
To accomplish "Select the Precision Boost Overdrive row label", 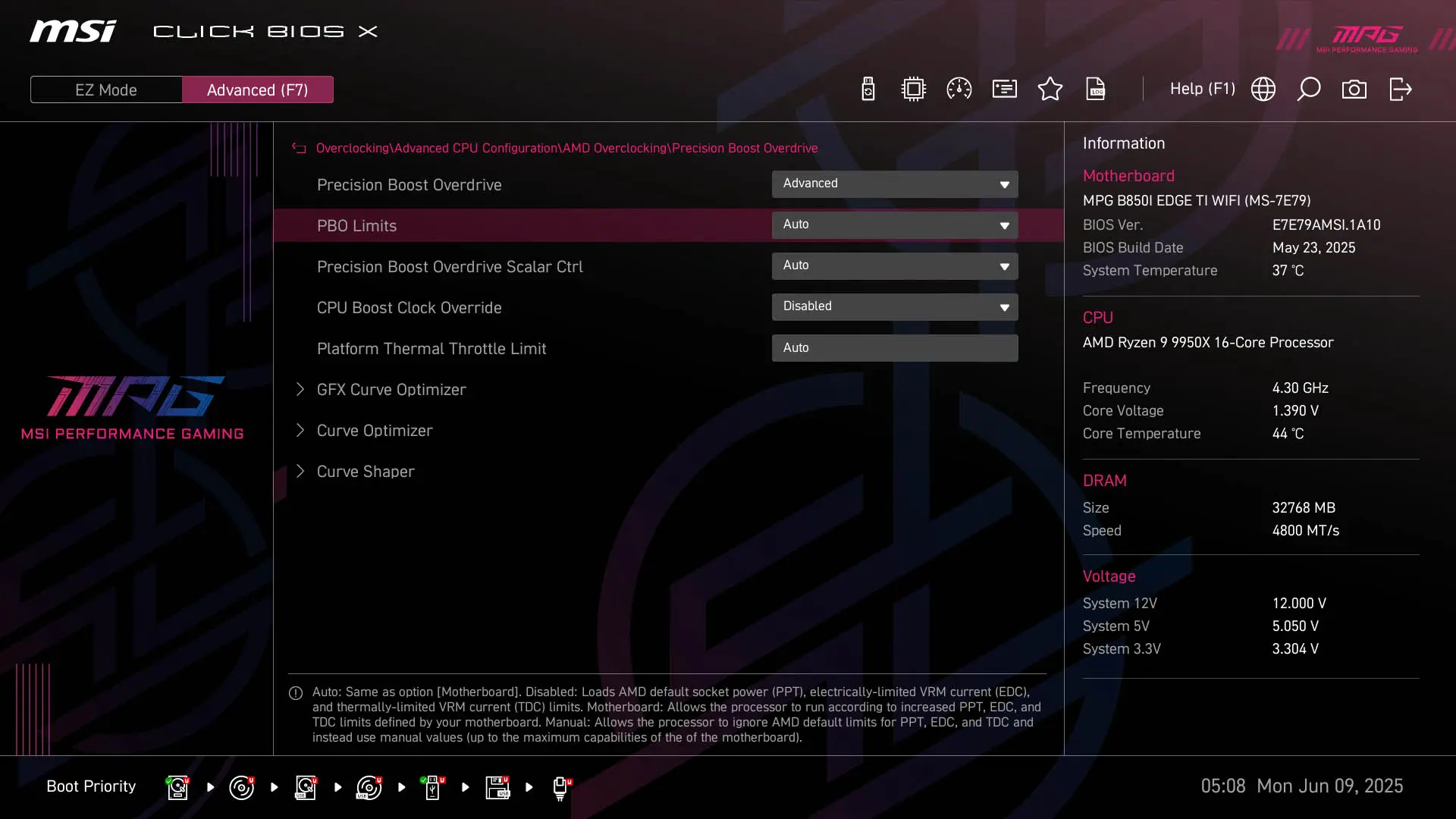I will pyautogui.click(x=409, y=184).
